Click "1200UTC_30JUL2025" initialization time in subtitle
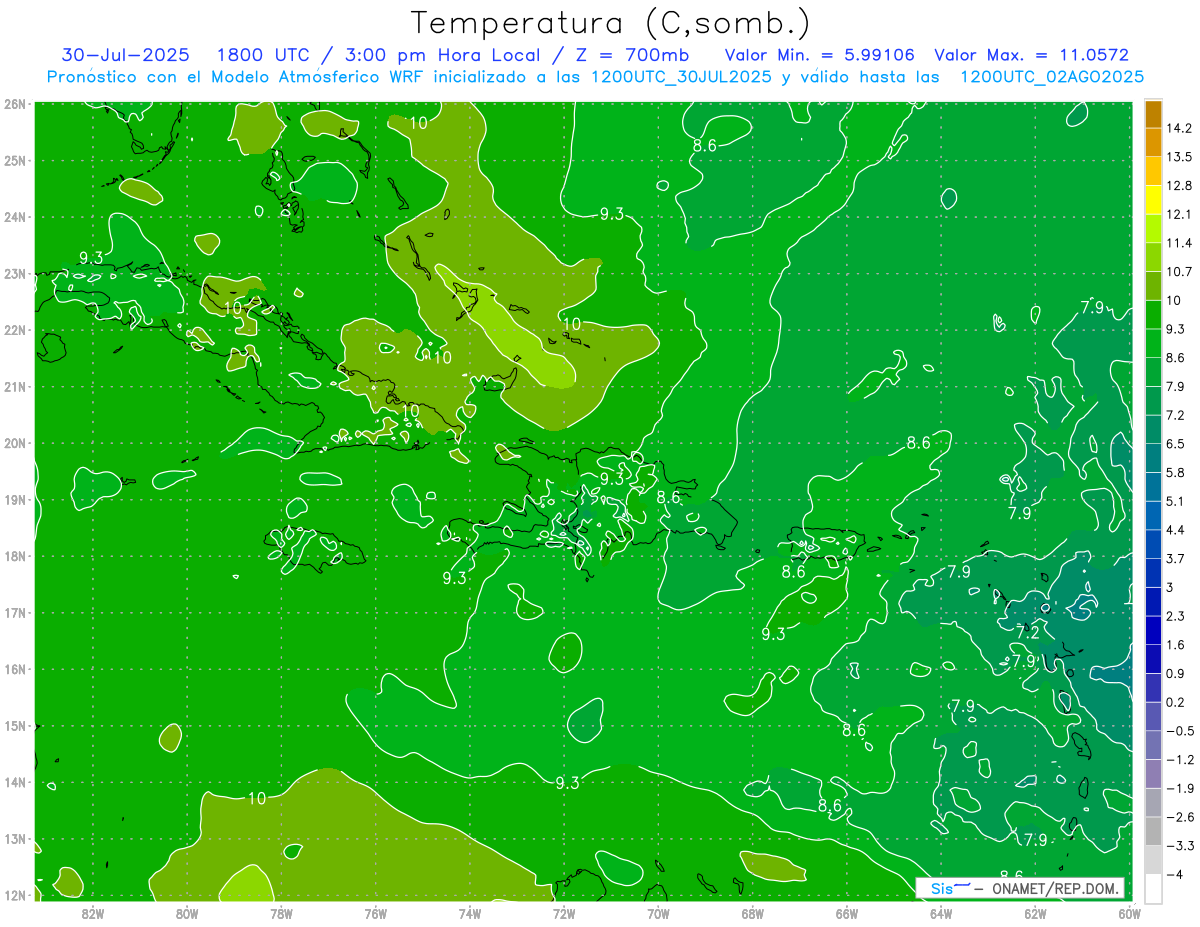Viewport: 1200px width, 927px height. (x=682, y=77)
